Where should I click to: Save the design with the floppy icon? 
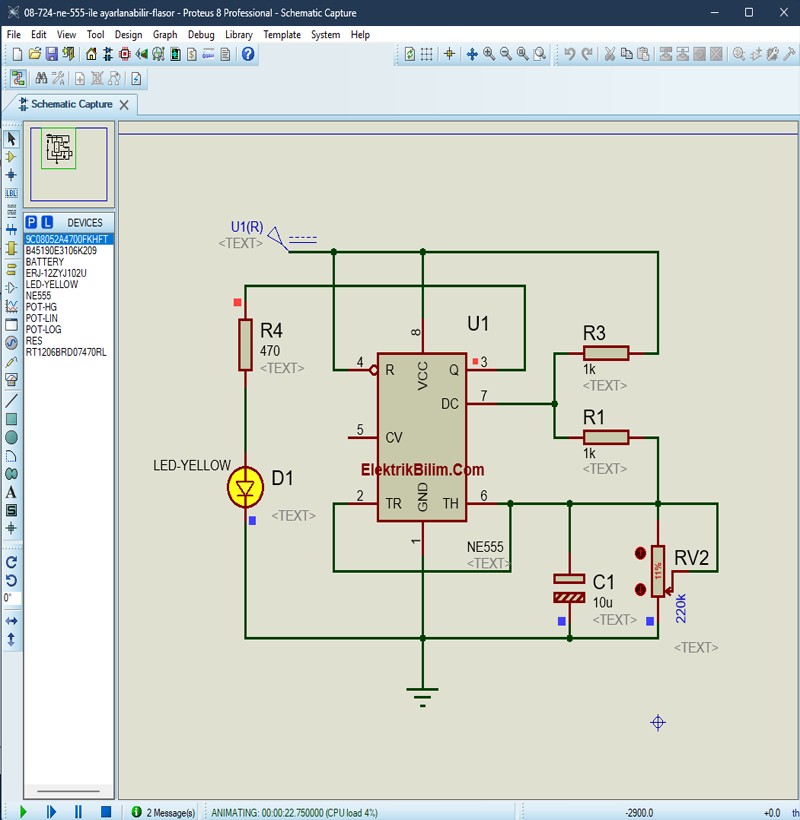tap(51, 54)
